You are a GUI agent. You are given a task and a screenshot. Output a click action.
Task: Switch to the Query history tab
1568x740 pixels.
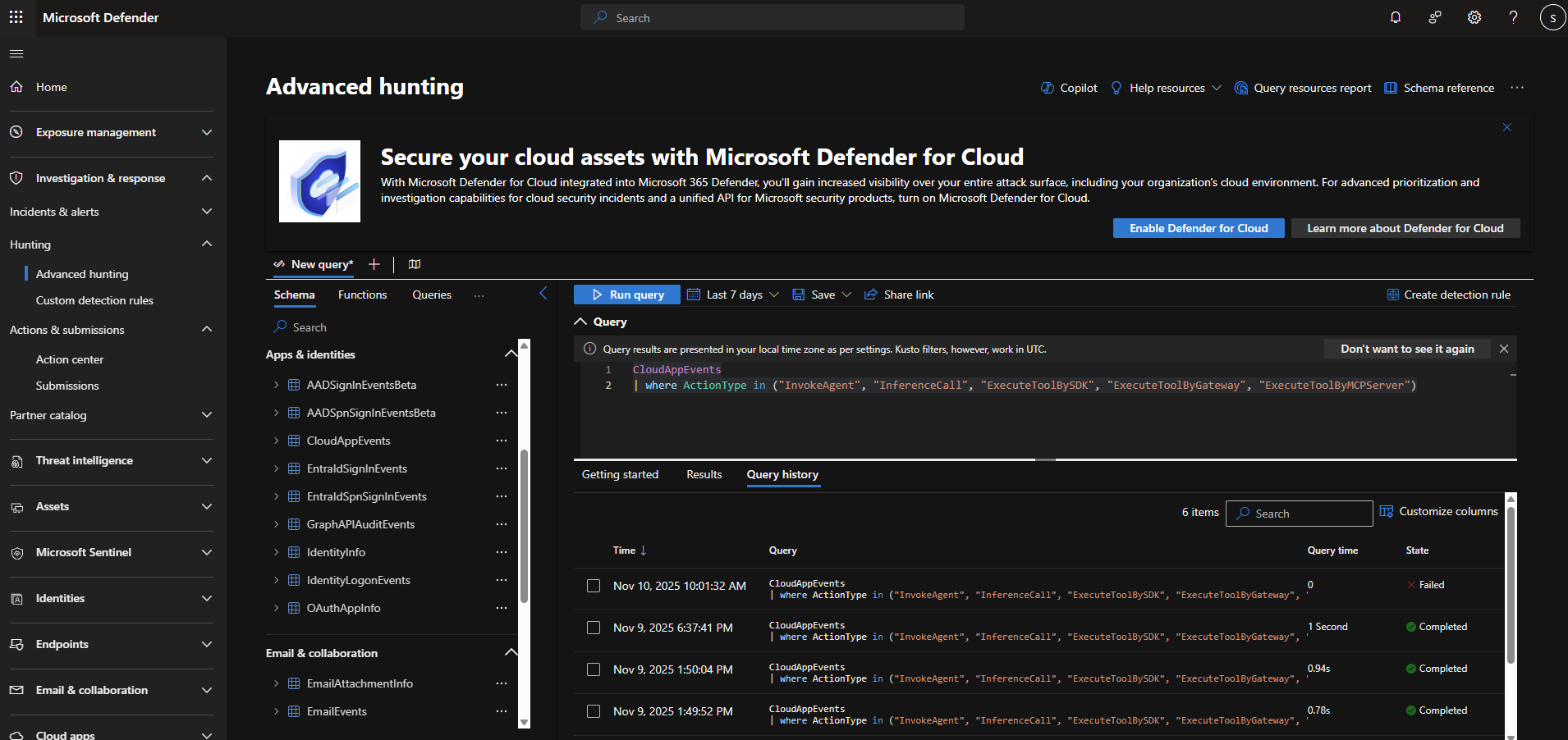tap(782, 474)
